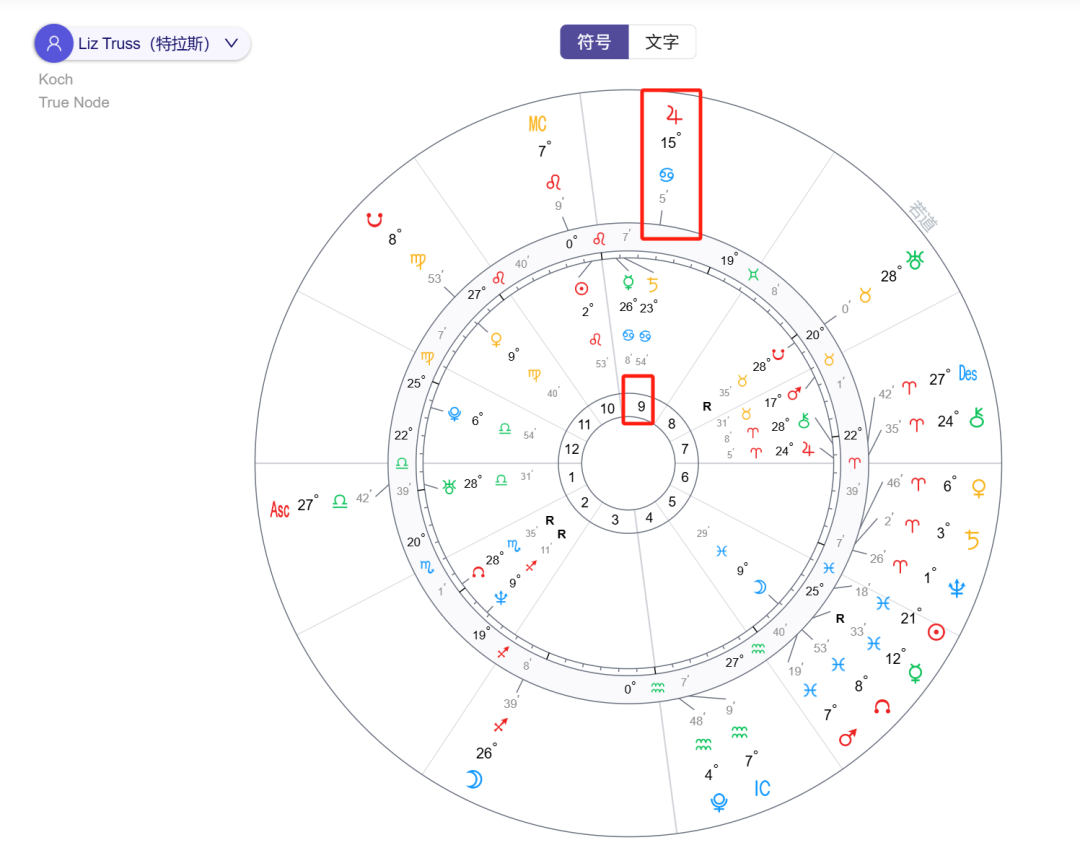The image size is (1080, 853).
Task: Click the outer Moon crescent at 26° Sagittarius
Action: (x=474, y=779)
